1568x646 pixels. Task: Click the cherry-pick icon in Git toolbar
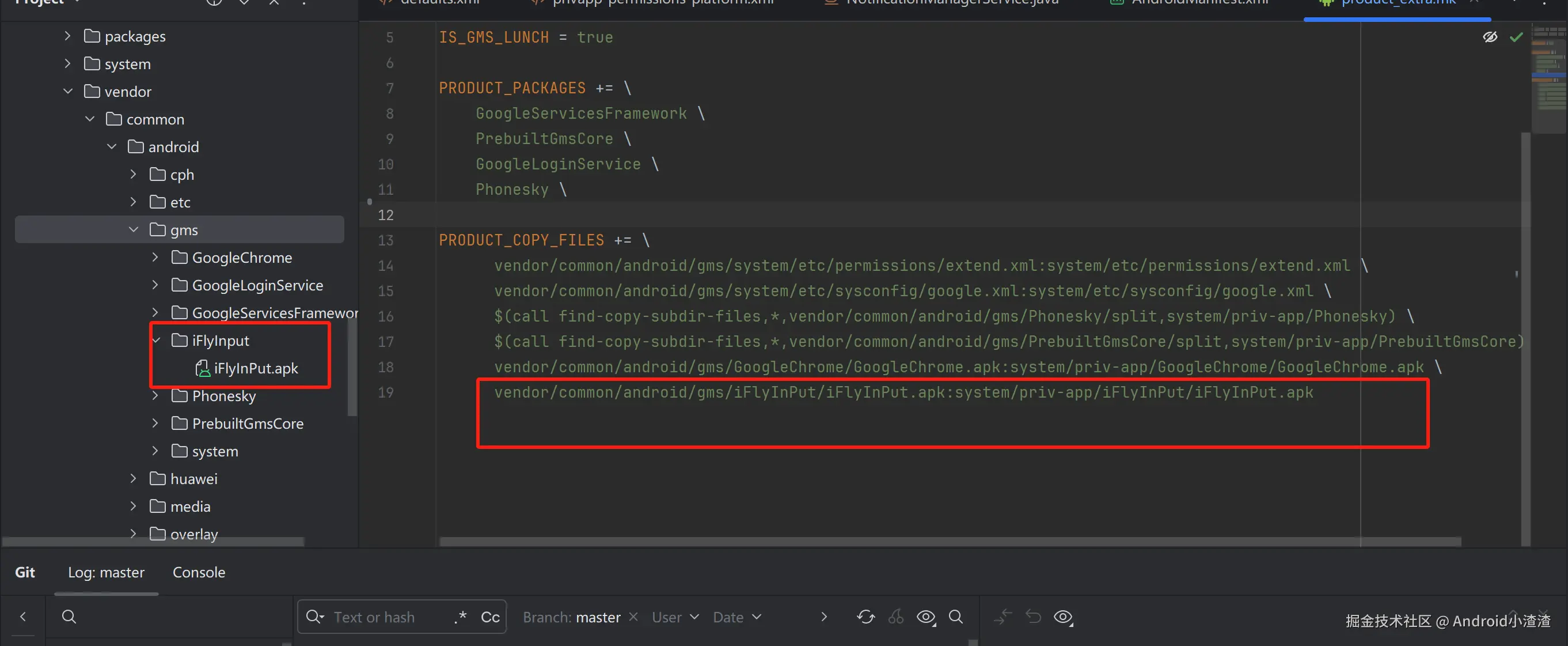pyautogui.click(x=896, y=617)
